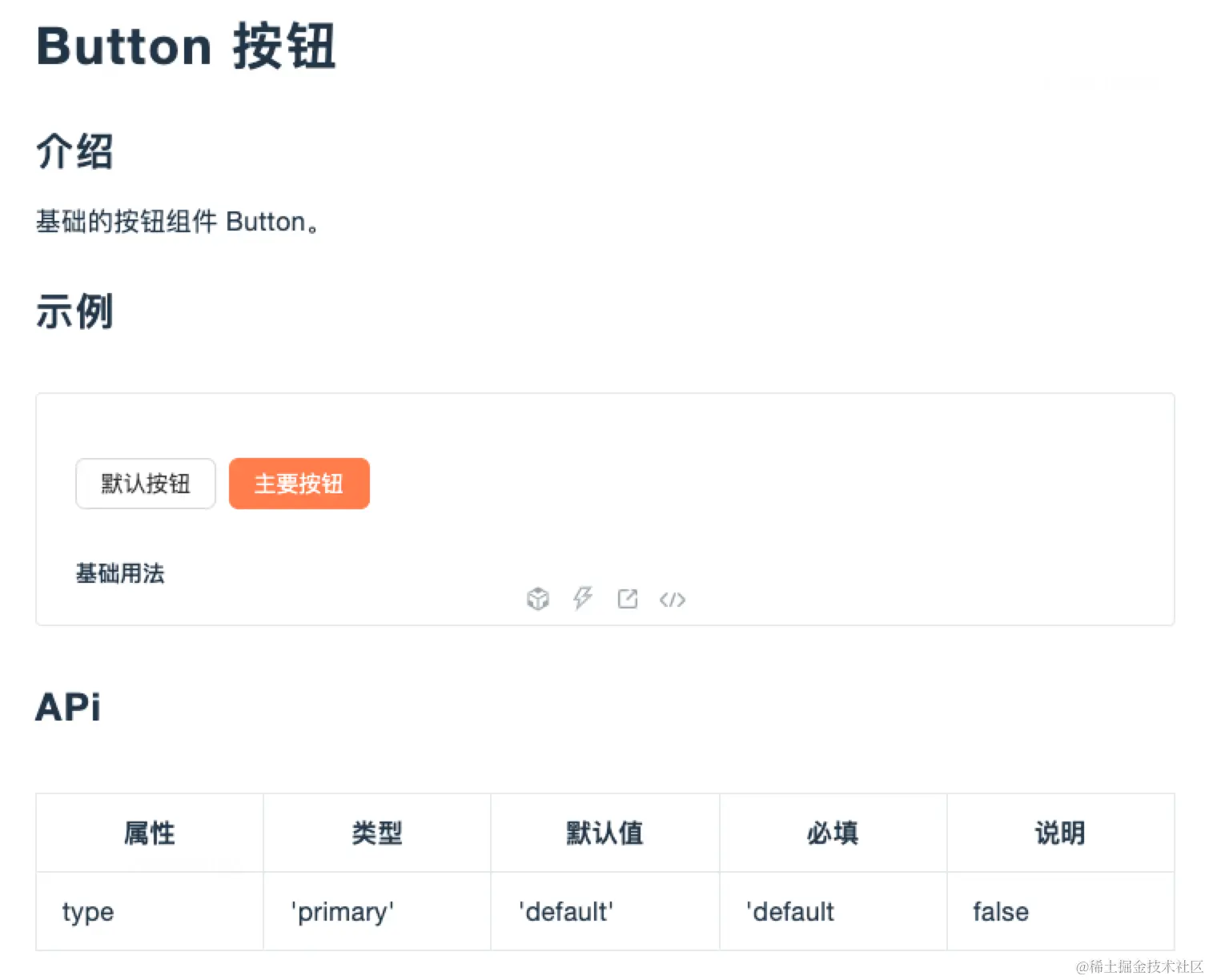Select the 示例 section heading
1209x980 pixels.
[x=74, y=311]
